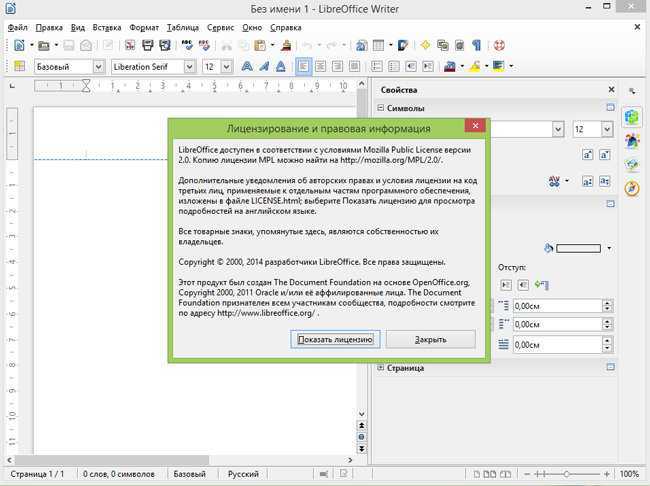Click the Закрыть button in the dialog

click(x=431, y=339)
